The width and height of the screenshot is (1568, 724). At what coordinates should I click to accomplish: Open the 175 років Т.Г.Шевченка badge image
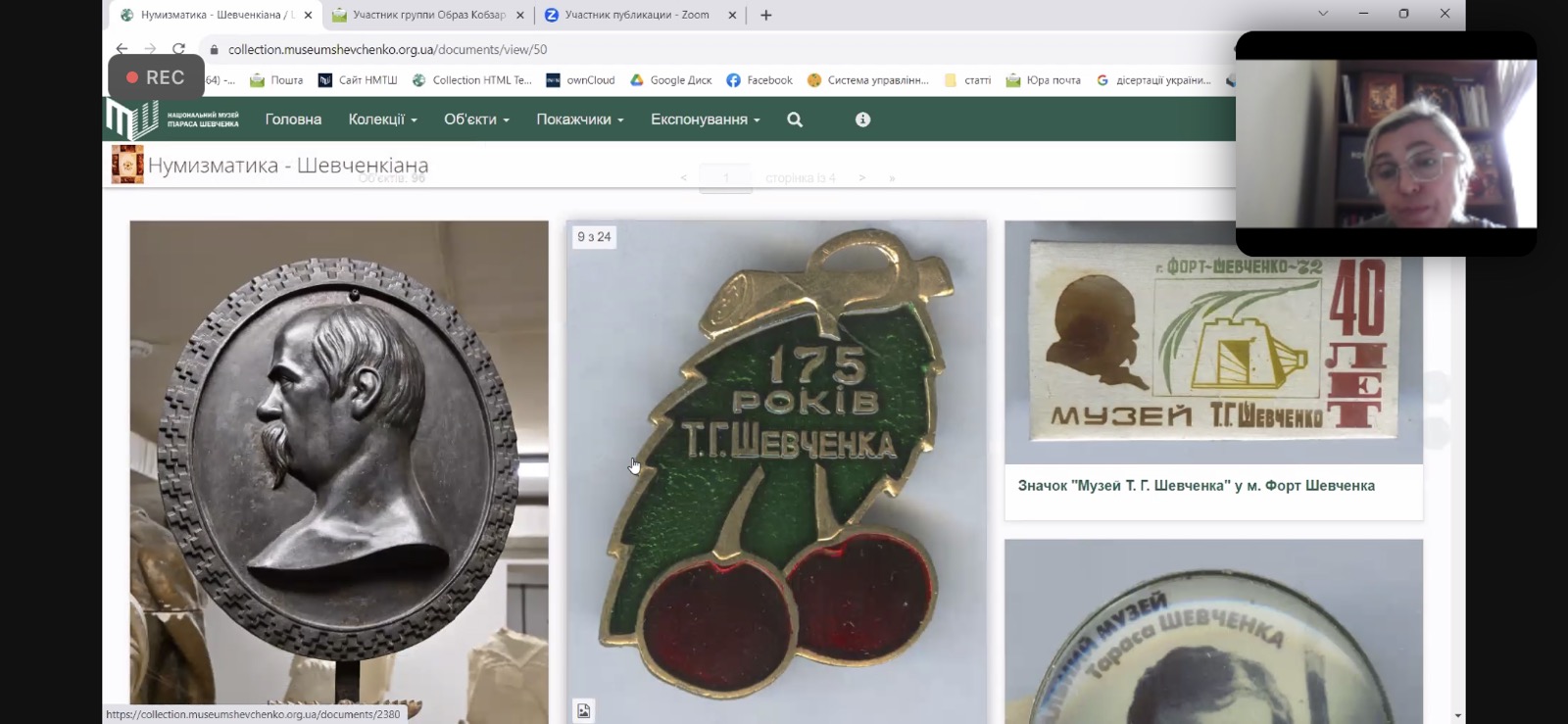(x=776, y=472)
